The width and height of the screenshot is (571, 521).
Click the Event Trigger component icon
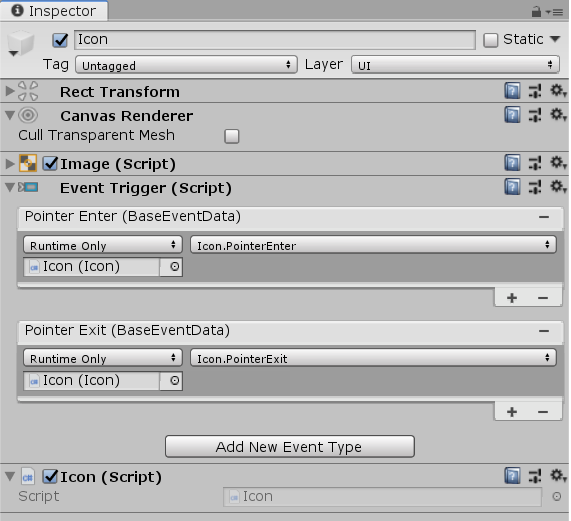coord(28,188)
